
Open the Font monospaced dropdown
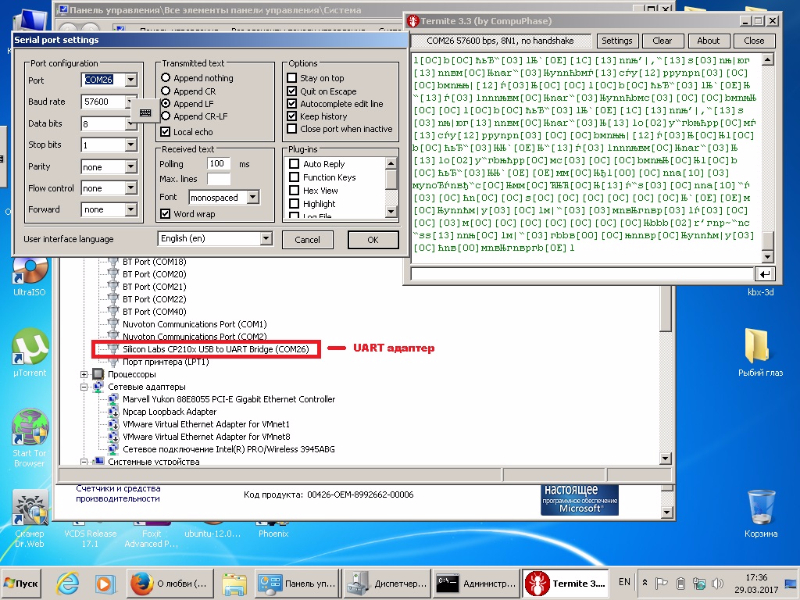click(253, 197)
